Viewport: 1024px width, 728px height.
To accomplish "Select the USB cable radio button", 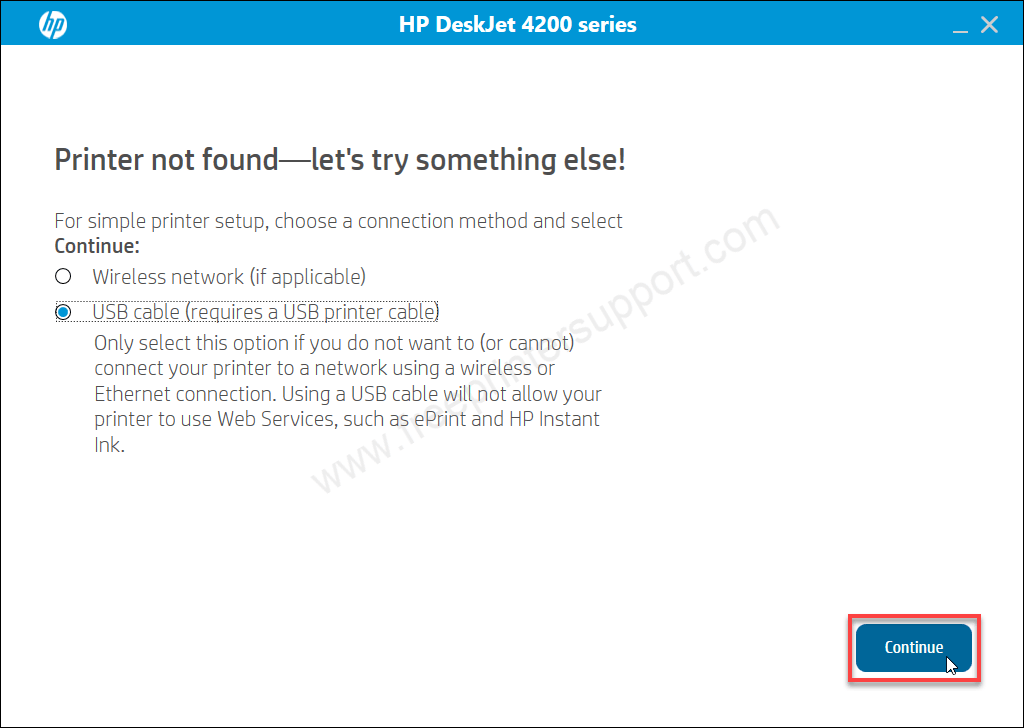I will [x=63, y=312].
